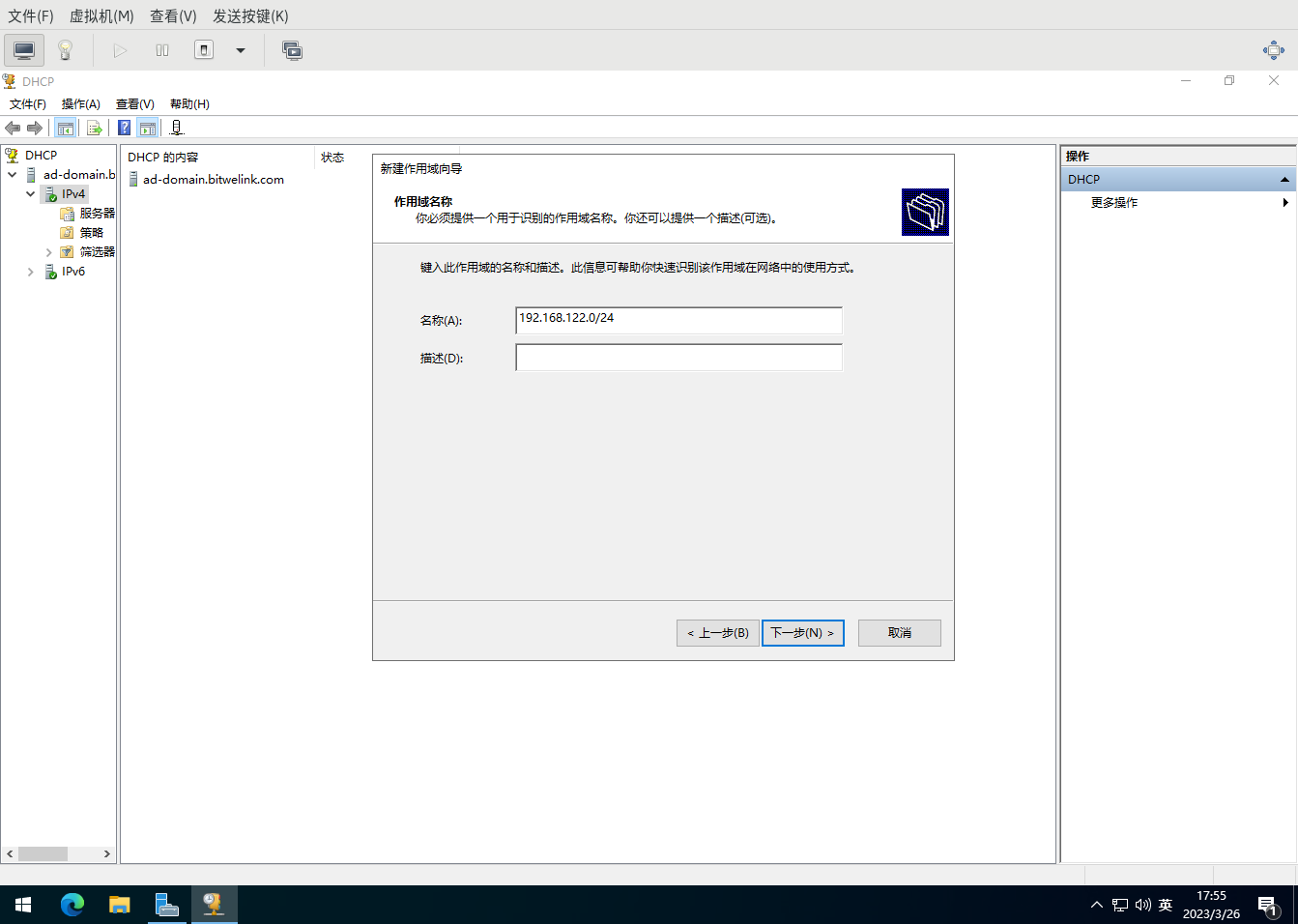
Task: Open the 虚拟机(M) menu
Action: [x=101, y=16]
